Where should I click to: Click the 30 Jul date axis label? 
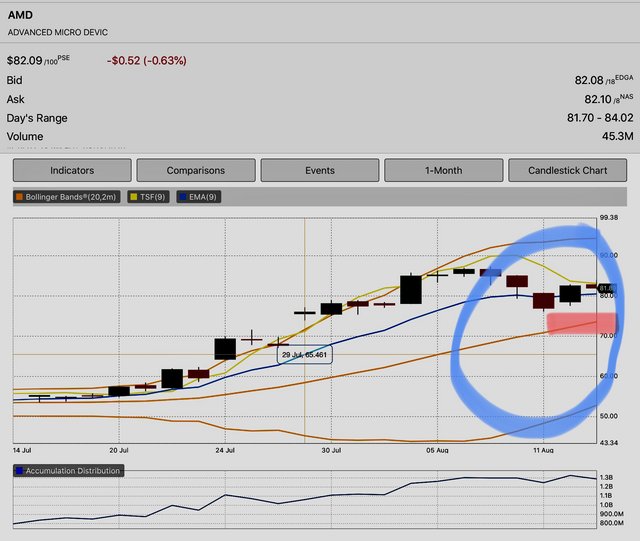point(331,450)
